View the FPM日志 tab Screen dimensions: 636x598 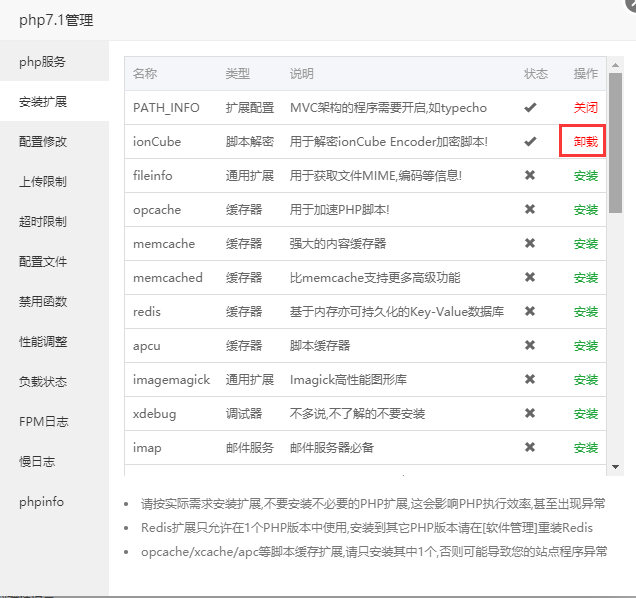click(43, 422)
